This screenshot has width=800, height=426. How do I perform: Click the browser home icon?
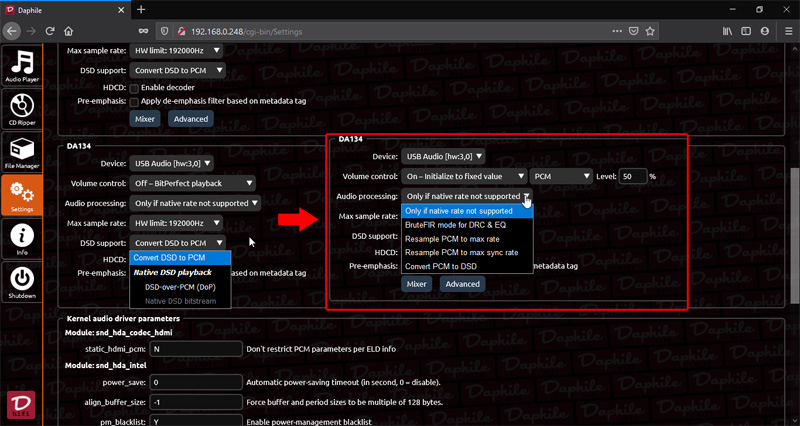point(68,31)
